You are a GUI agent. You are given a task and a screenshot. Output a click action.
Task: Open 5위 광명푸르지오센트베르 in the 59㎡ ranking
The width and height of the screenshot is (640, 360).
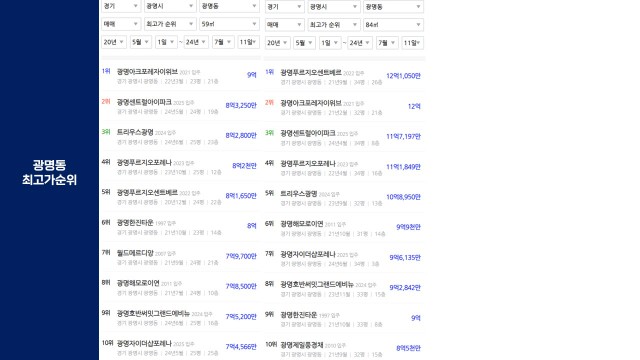pyautogui.click(x=180, y=197)
